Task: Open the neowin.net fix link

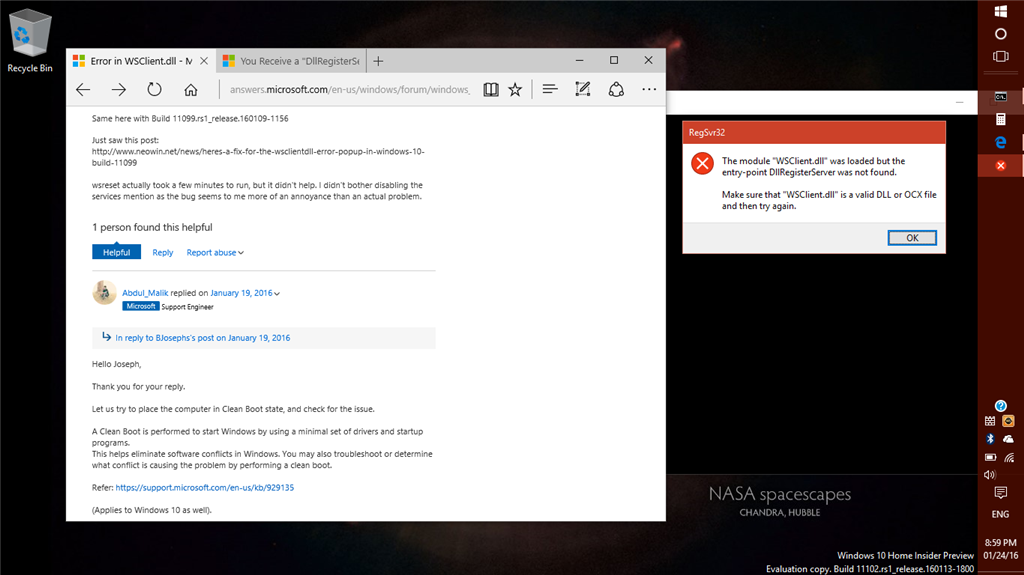Action: [x=258, y=157]
